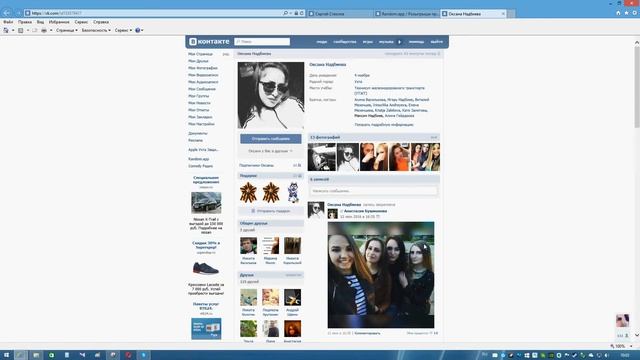Click the browser forward arrow button

18,13
